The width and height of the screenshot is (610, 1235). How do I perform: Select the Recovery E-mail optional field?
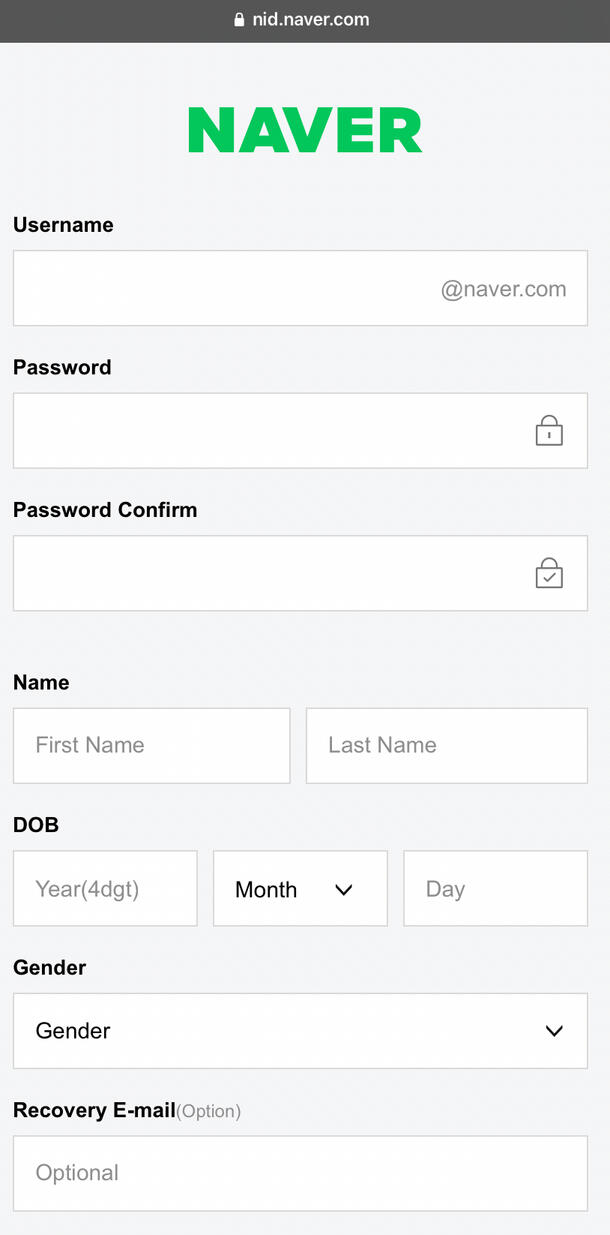299,1173
